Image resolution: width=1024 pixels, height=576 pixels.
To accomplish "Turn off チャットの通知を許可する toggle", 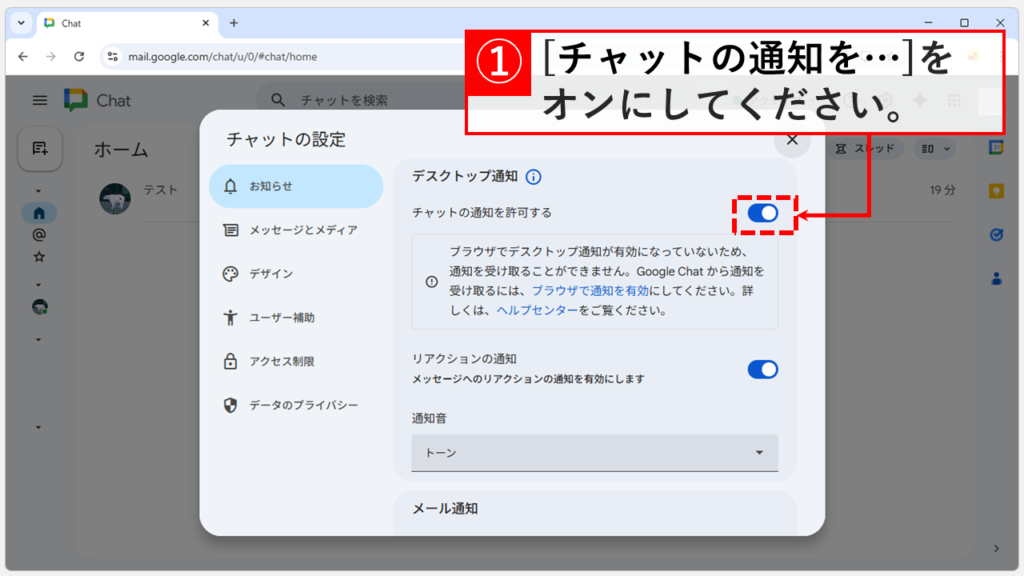I will point(762,213).
